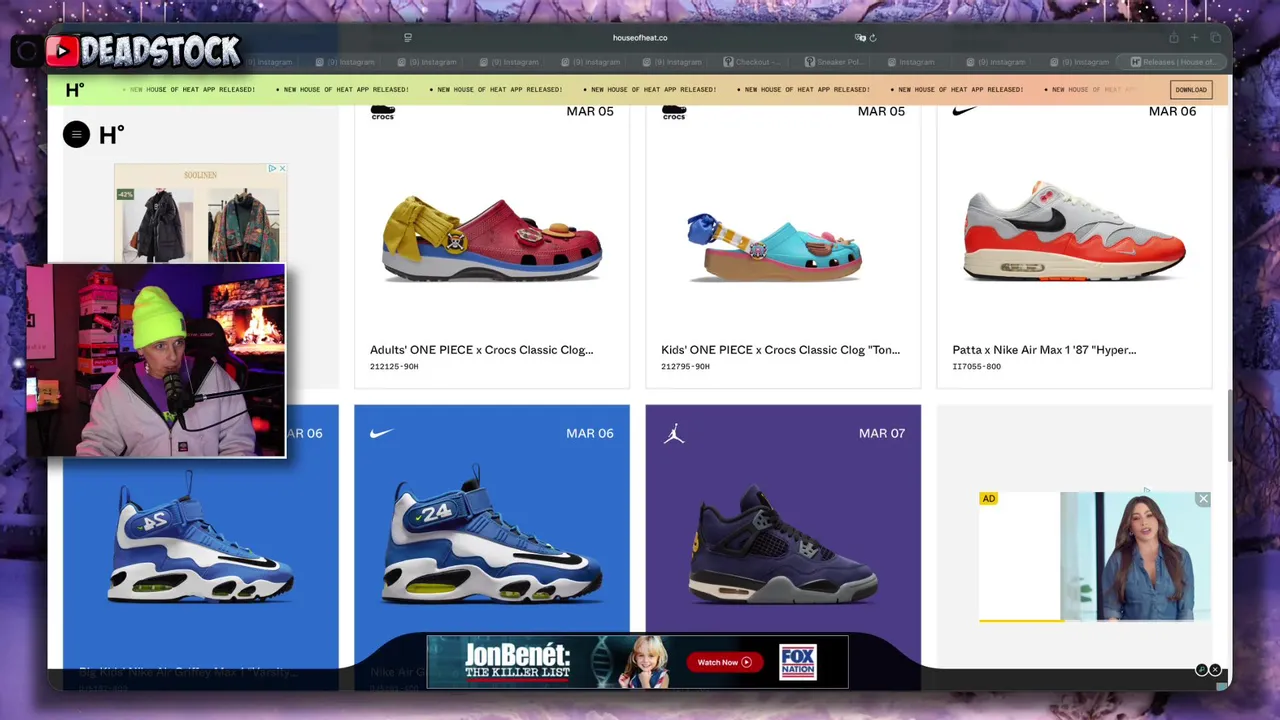Screen dimensions: 1280x720
Task: Click the Jumpman logo on the purple Jordan card
Action: click(x=674, y=433)
